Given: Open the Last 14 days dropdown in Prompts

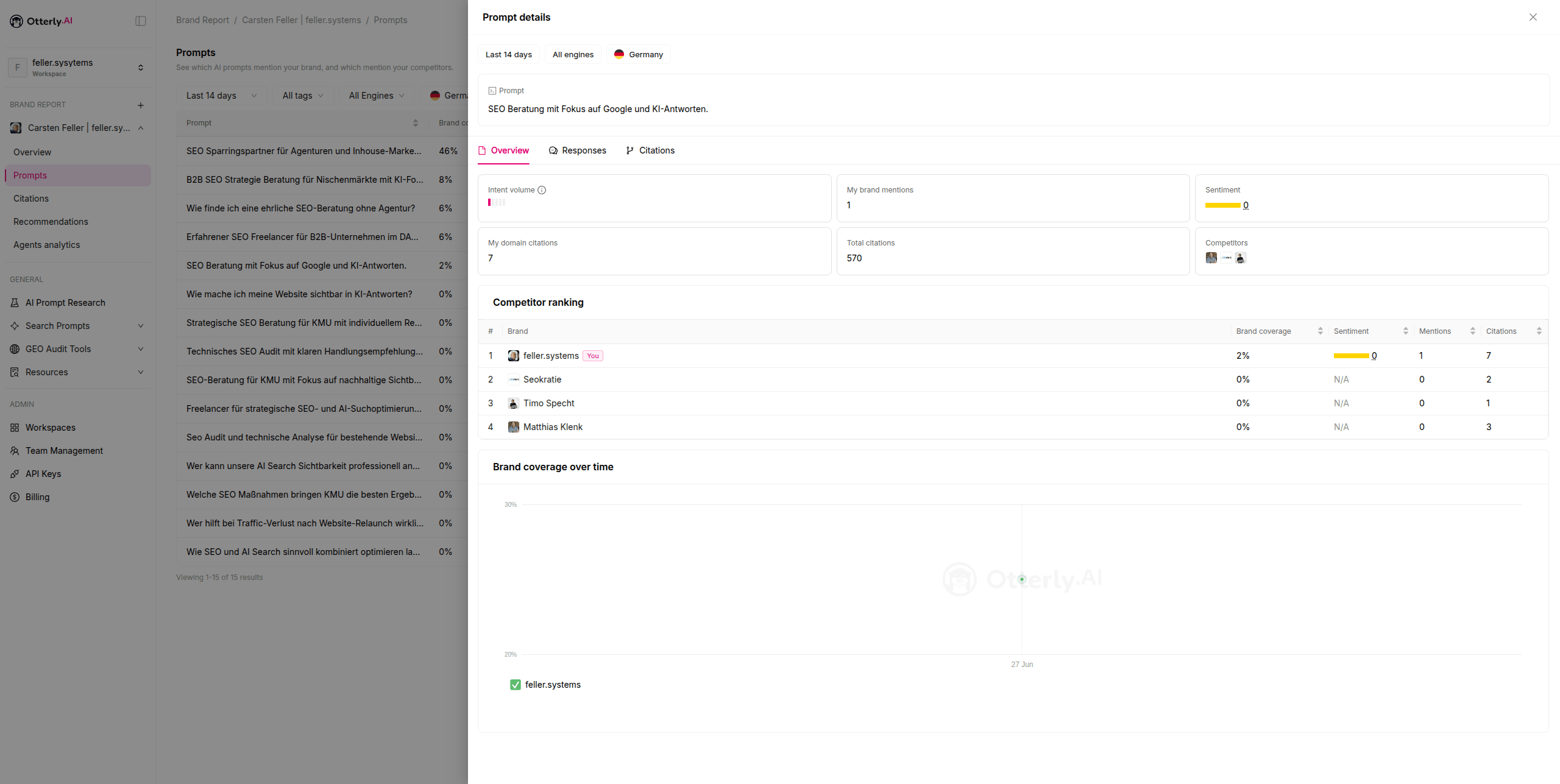Looking at the screenshot, I should [221, 96].
